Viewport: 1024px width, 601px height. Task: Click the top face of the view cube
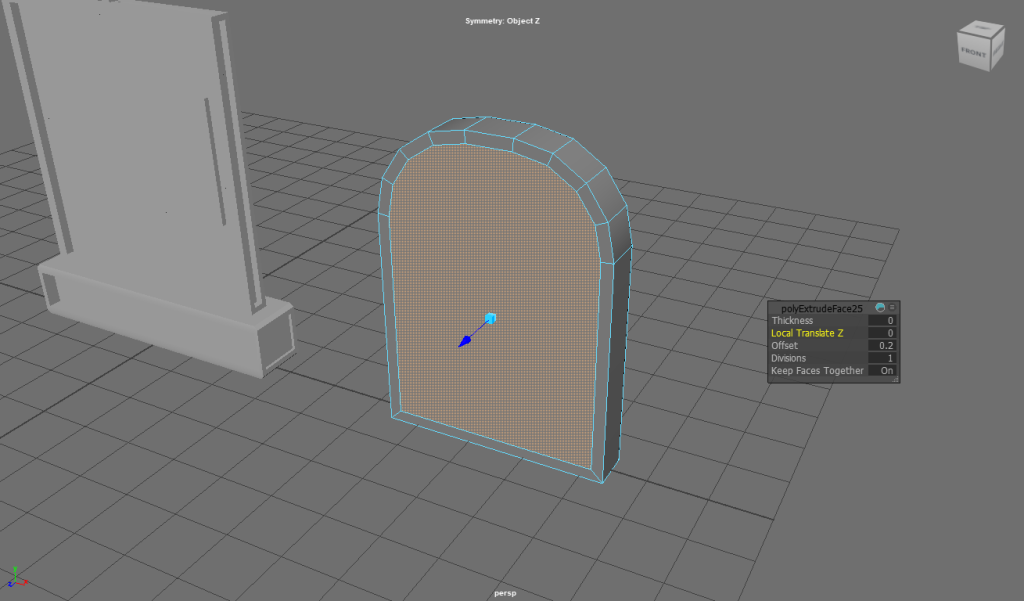[x=981, y=29]
